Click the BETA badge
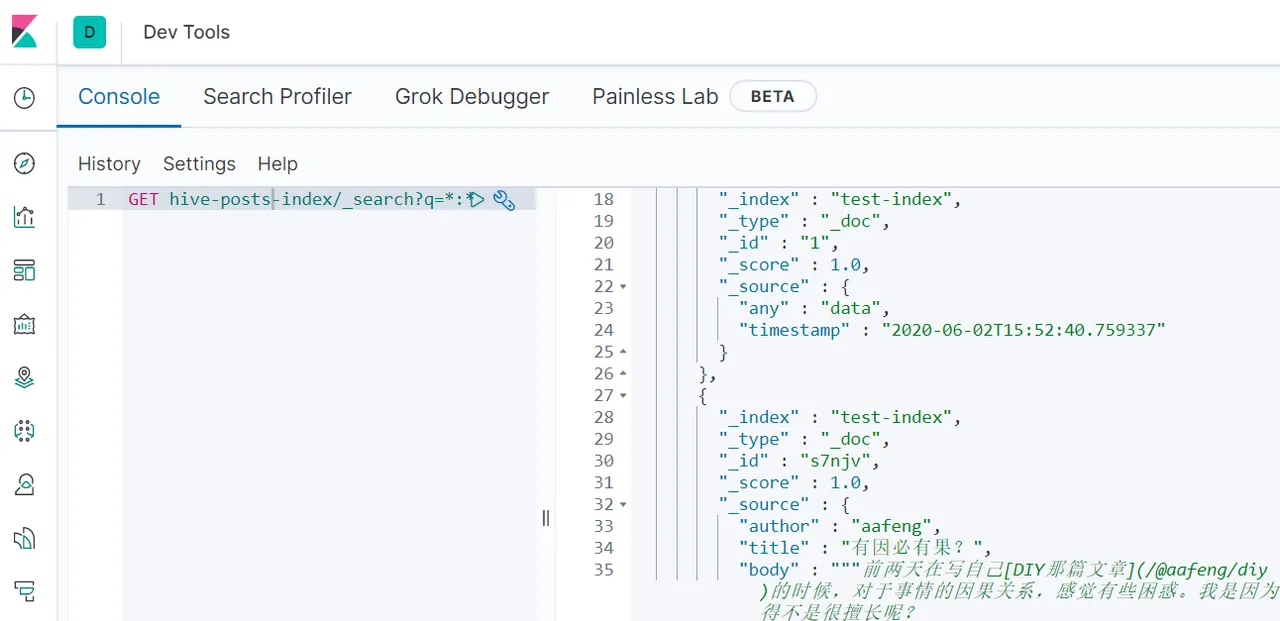The width and height of the screenshot is (1280, 621). click(x=773, y=96)
